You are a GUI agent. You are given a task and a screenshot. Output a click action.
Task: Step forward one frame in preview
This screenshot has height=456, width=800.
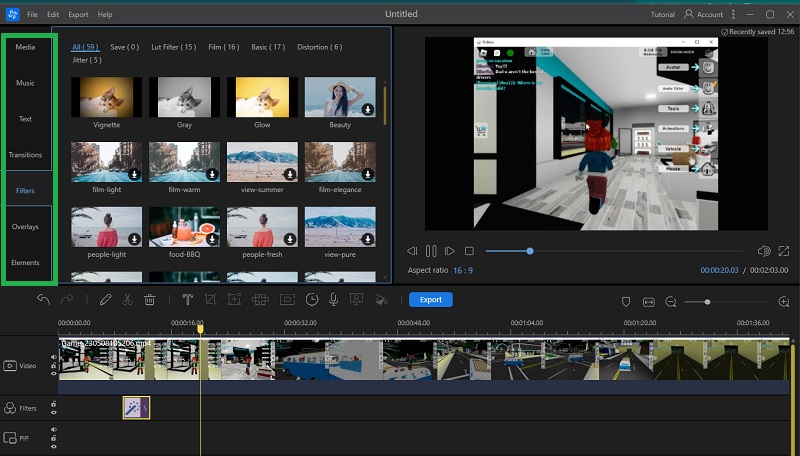point(449,250)
